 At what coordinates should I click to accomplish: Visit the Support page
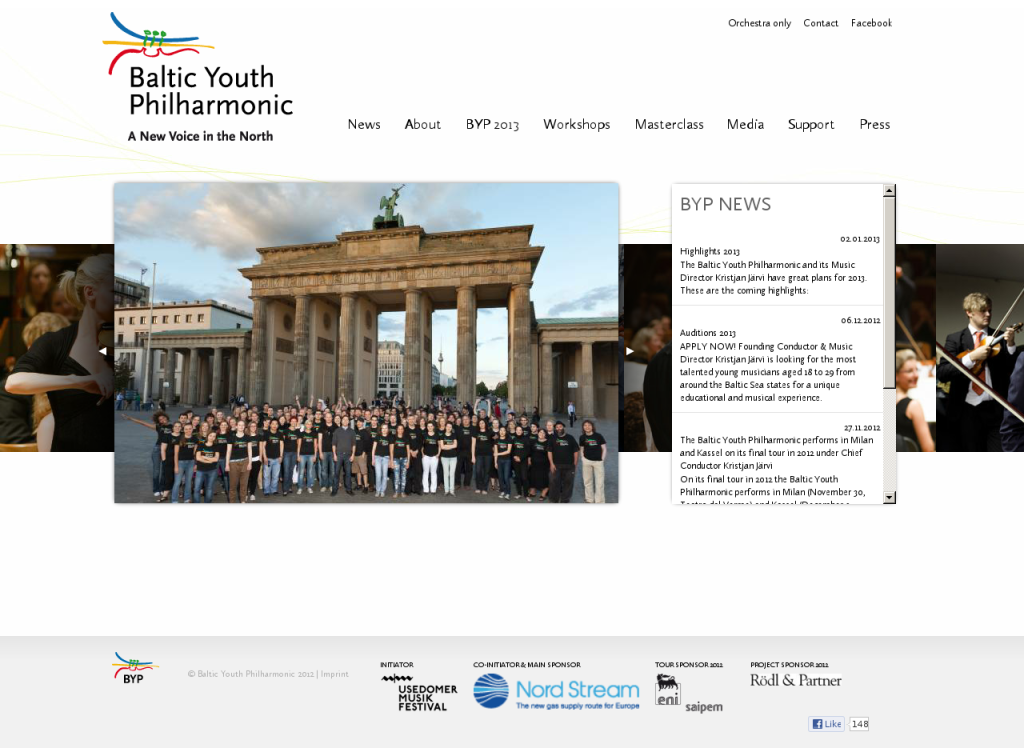811,124
